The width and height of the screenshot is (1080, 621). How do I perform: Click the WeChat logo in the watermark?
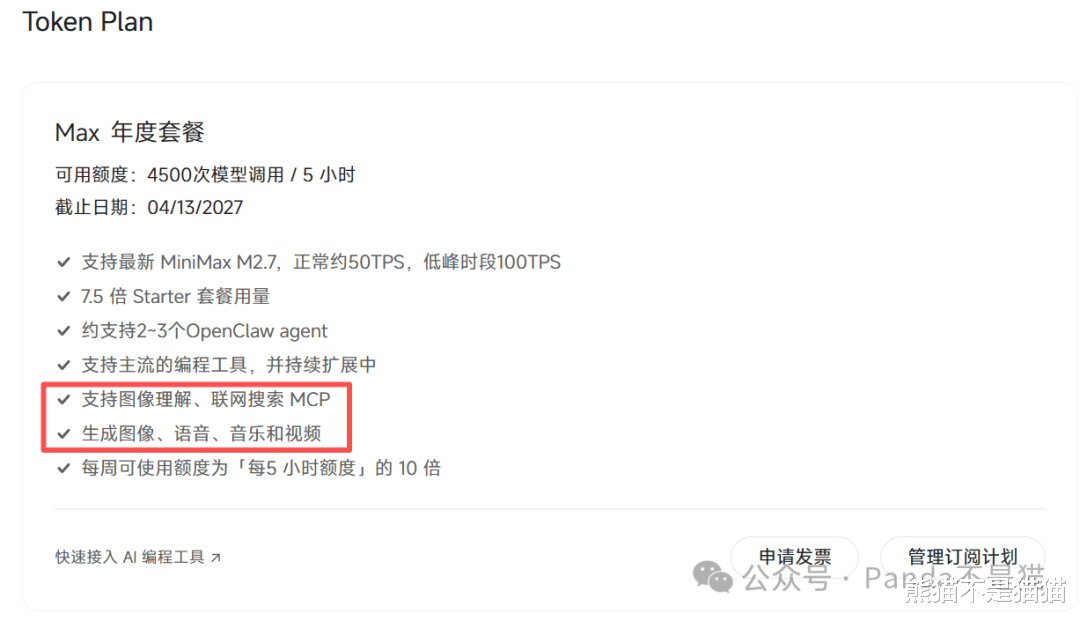[712, 576]
